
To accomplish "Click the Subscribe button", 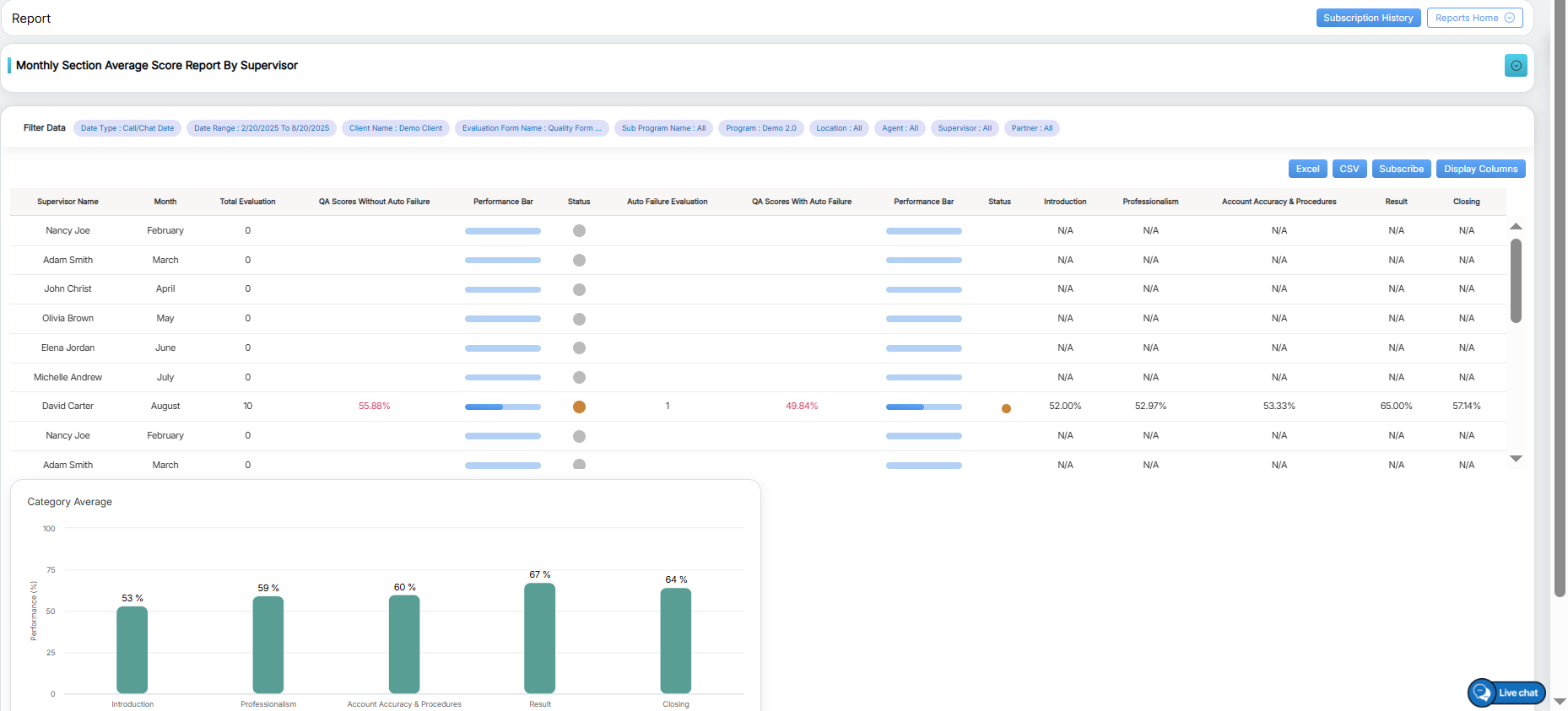I will (1401, 169).
